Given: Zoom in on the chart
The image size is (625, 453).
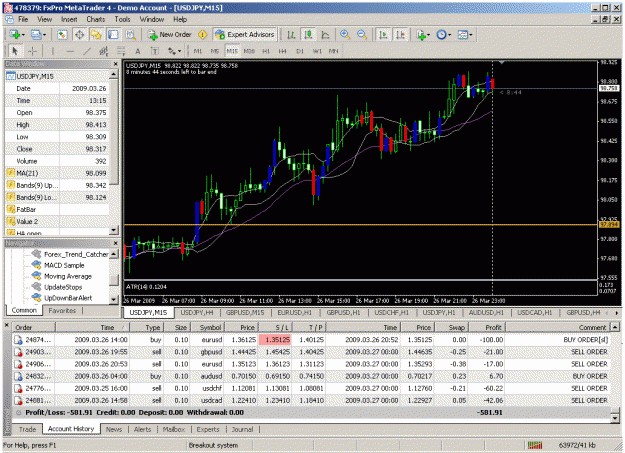Looking at the screenshot, I should coord(345,35).
